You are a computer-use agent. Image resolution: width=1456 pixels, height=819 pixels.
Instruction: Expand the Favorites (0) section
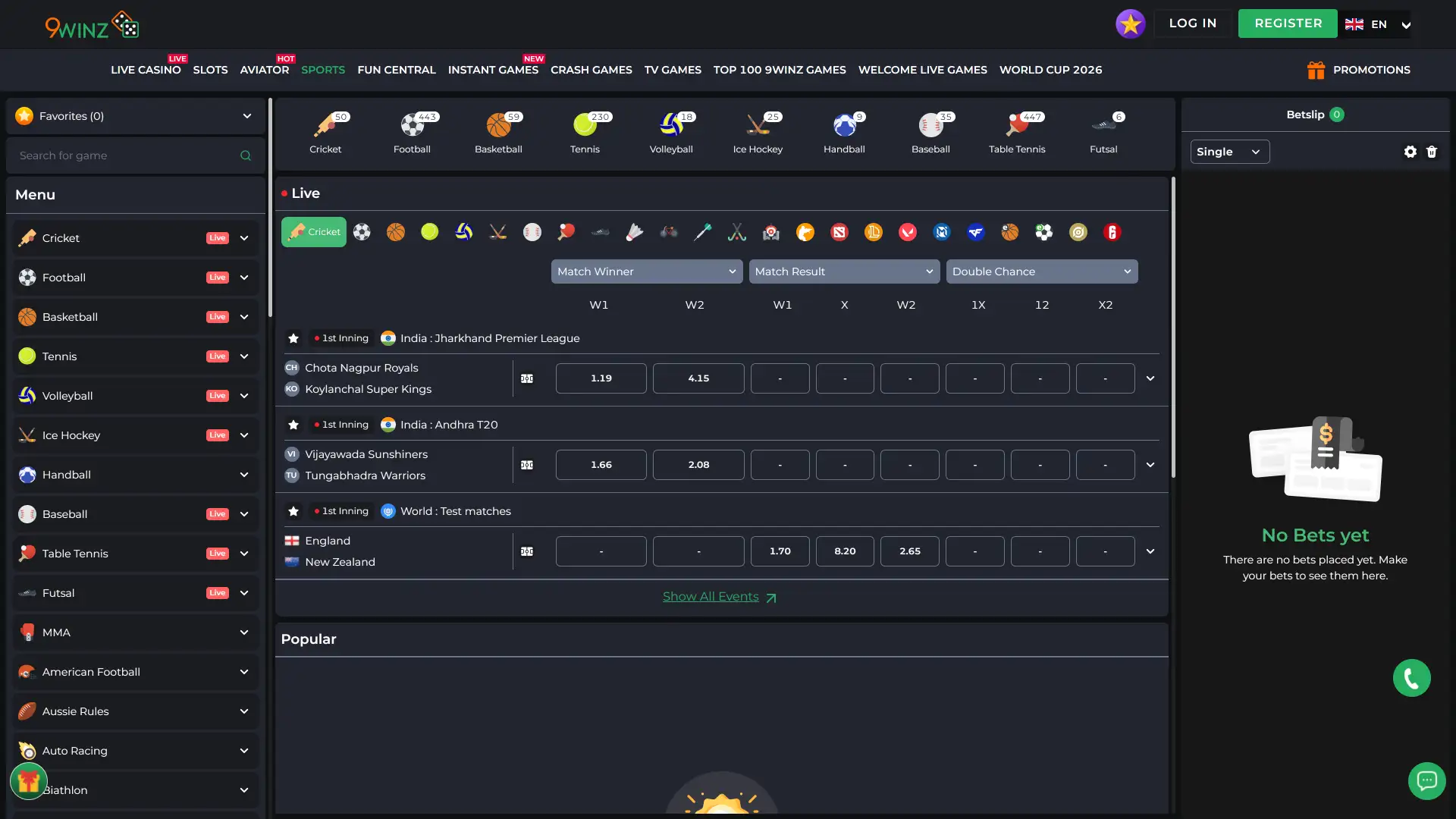(x=136, y=116)
